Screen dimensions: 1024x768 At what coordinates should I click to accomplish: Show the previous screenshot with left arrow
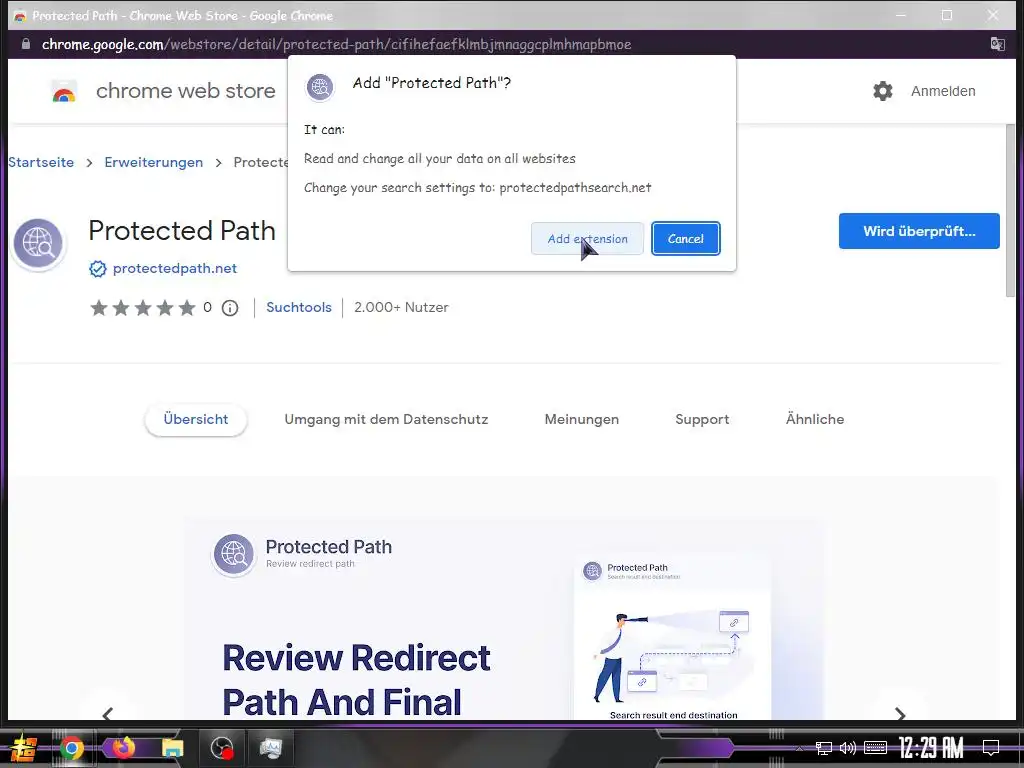pyautogui.click(x=108, y=714)
